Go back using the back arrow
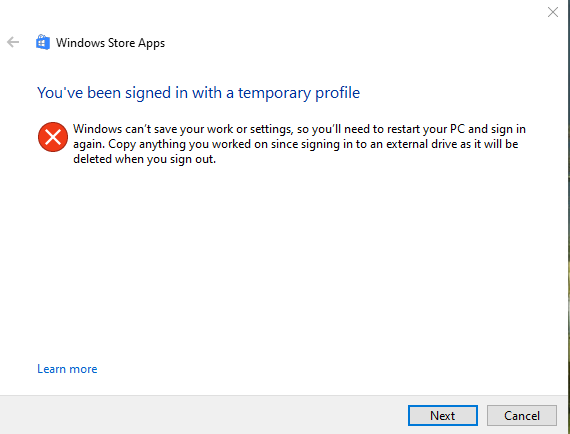The height and width of the screenshot is (434, 570). tap(13, 42)
